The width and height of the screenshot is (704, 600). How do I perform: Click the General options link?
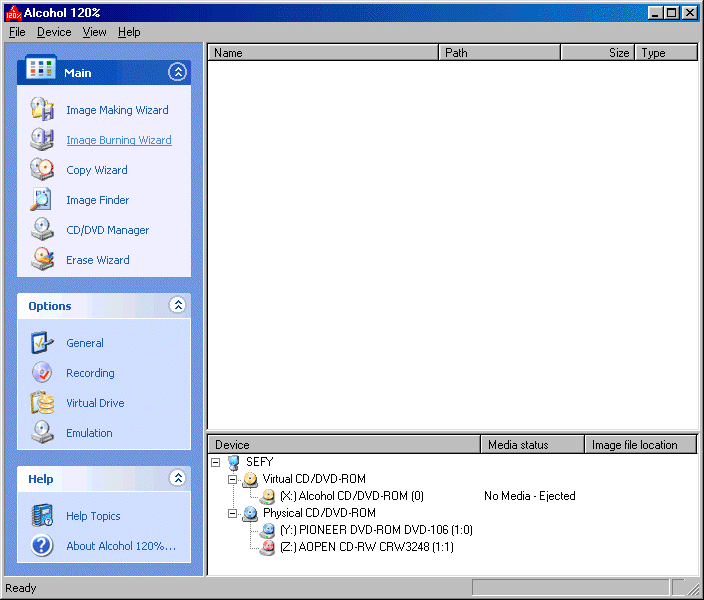click(85, 343)
